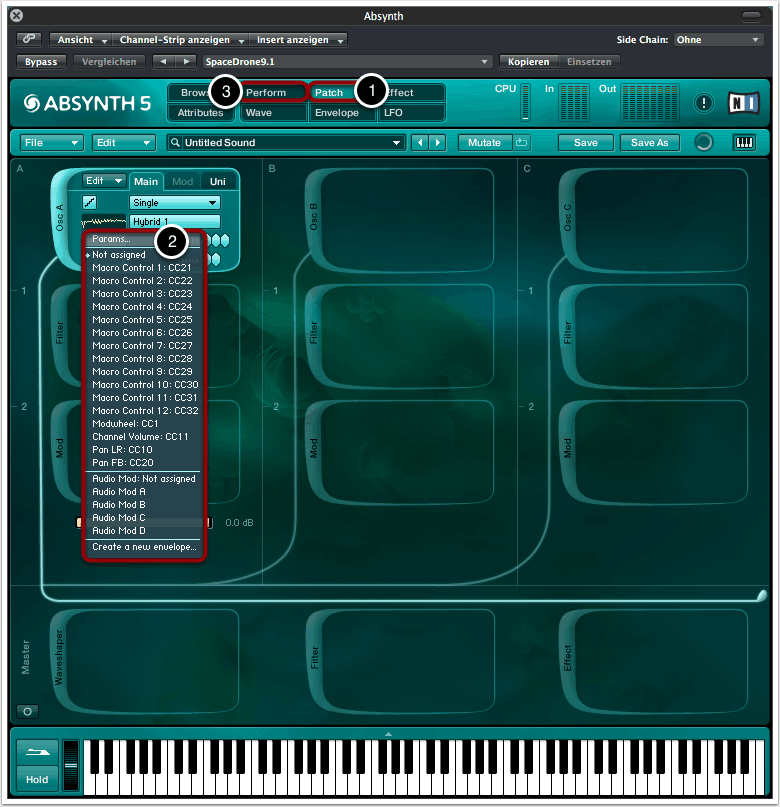
Task: Toggle the Hold button
Action: coord(38,779)
